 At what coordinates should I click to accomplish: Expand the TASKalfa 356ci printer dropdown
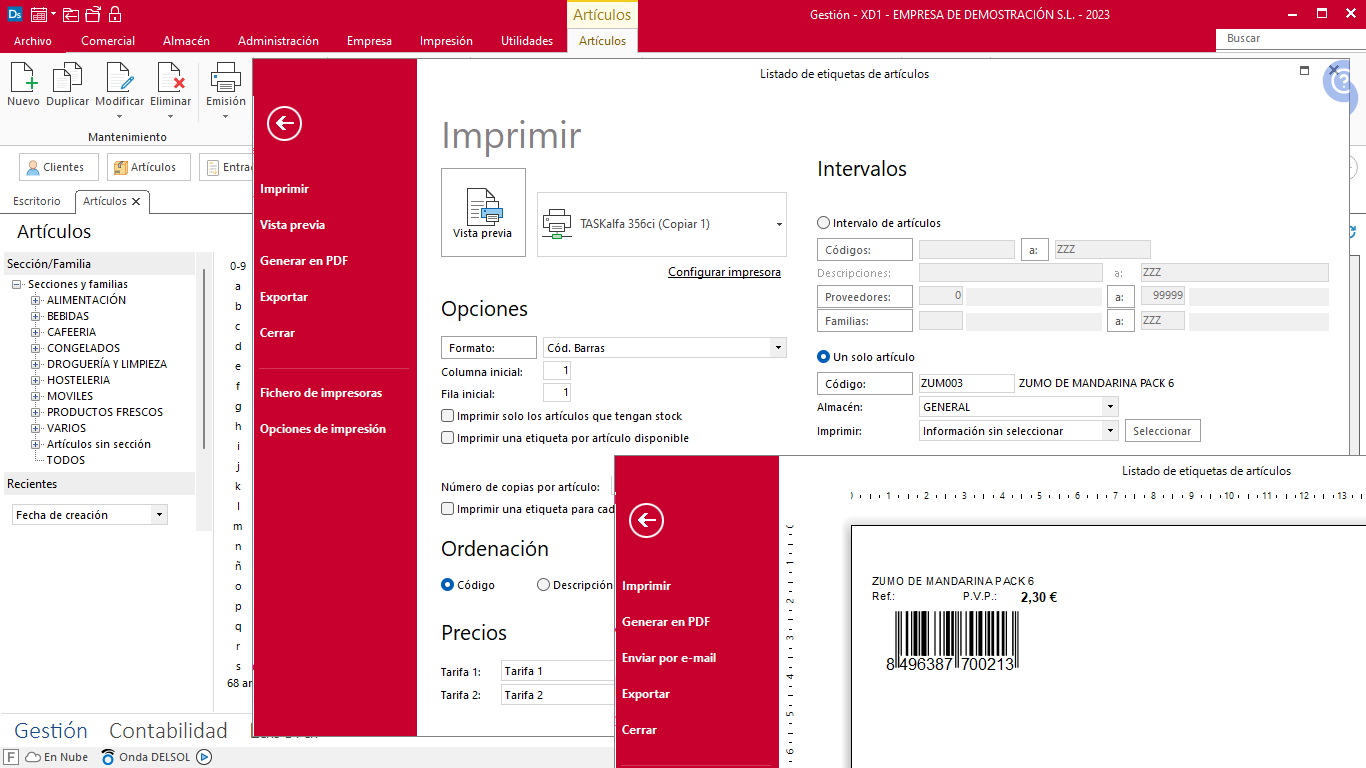(x=778, y=225)
